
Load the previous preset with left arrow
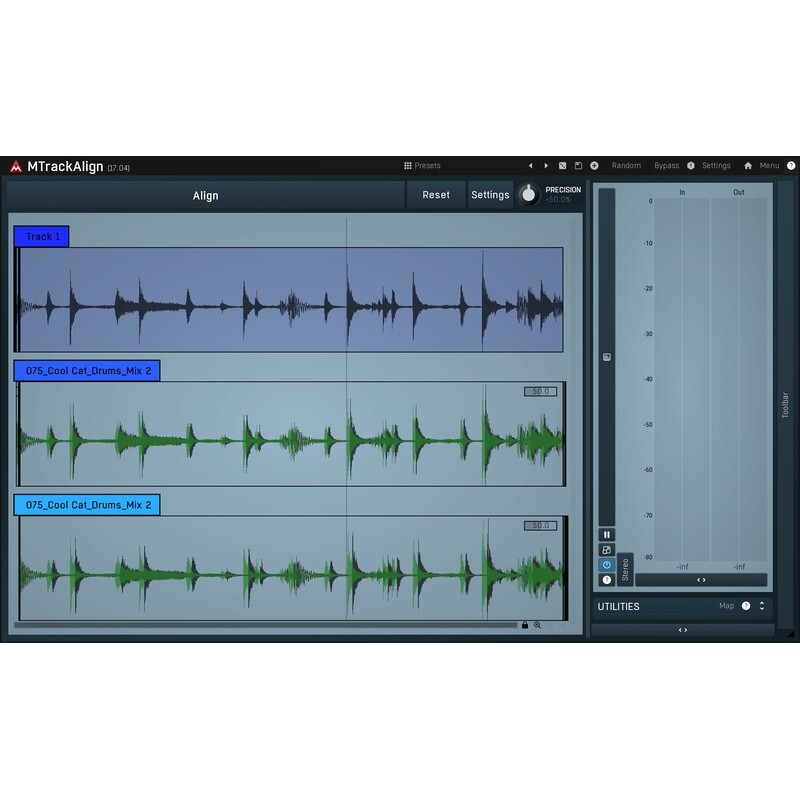(531, 166)
